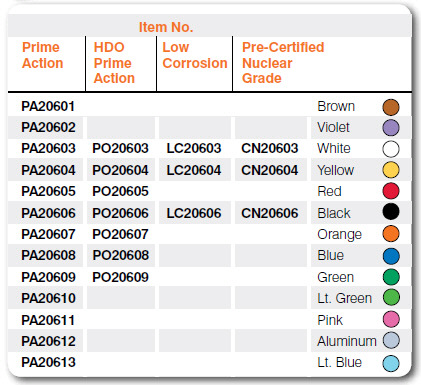Click item number PA20601
This screenshot has height=385, width=421.
pos(48,107)
